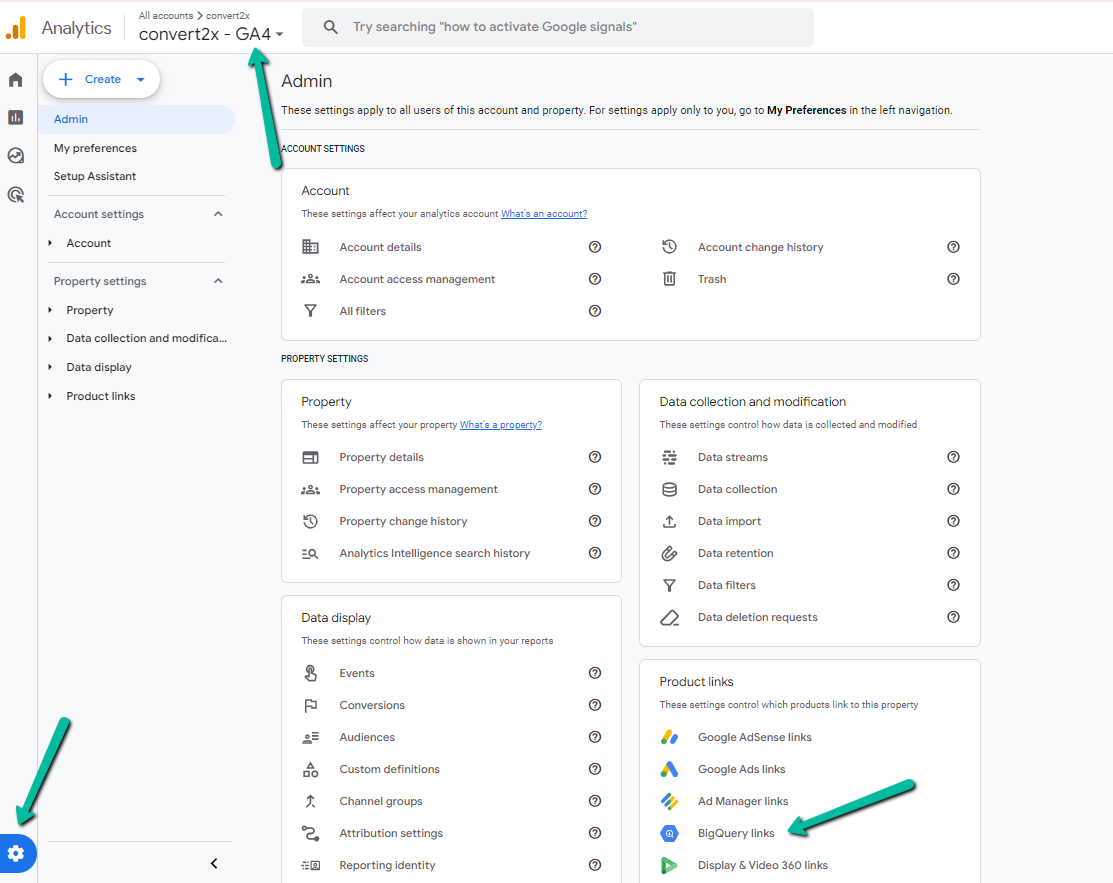Collapse the Property settings section
This screenshot has width=1113, height=883.
218,281
